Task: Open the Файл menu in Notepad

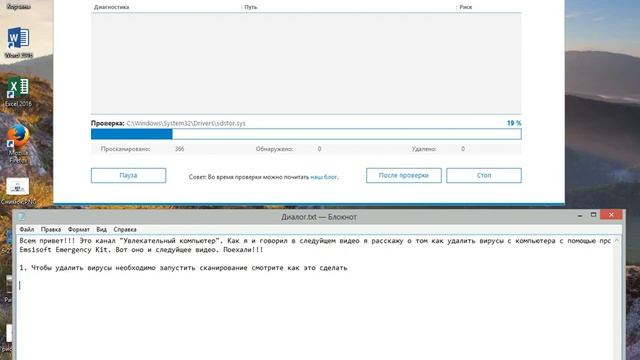Action: point(27,229)
